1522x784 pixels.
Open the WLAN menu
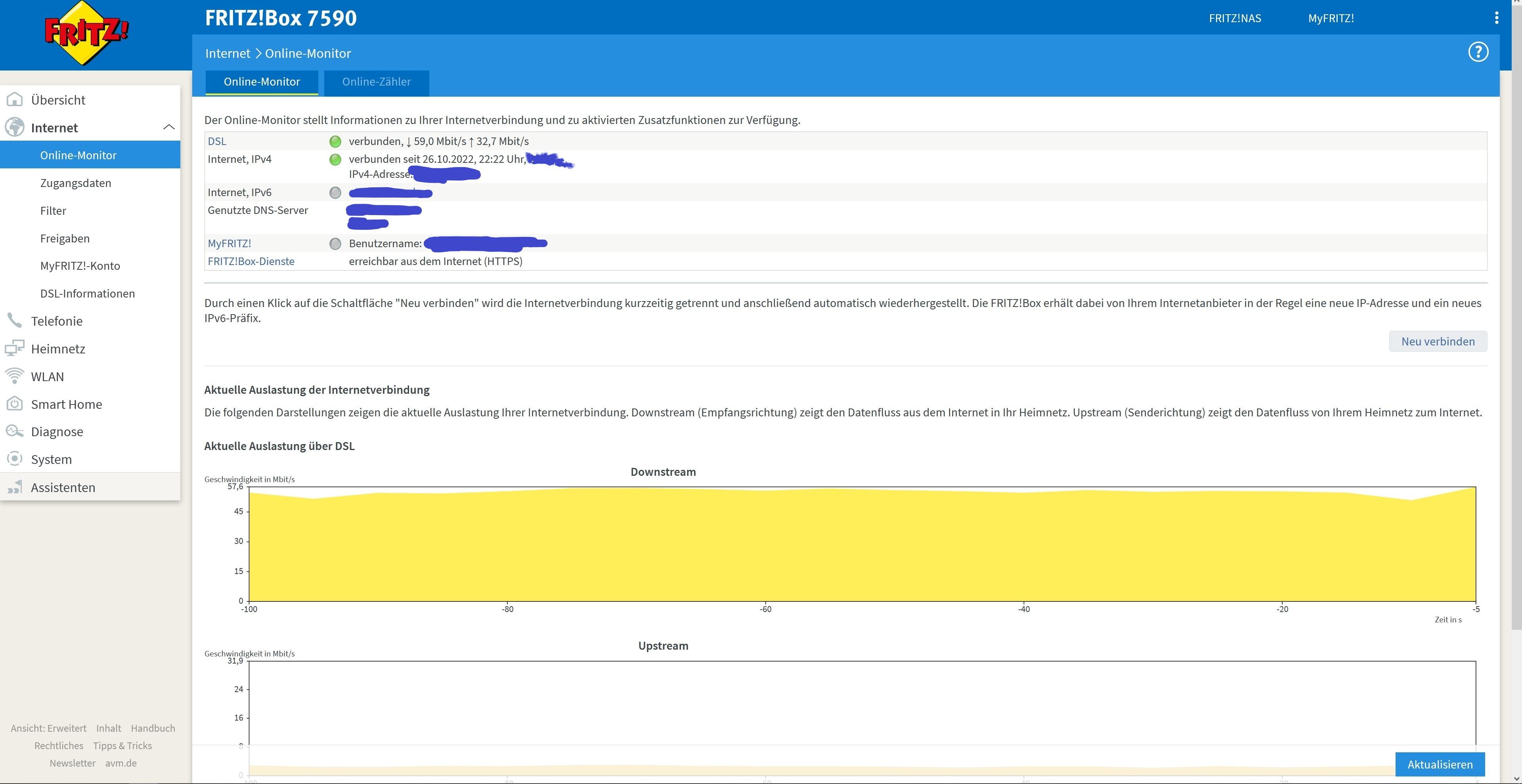(x=47, y=377)
